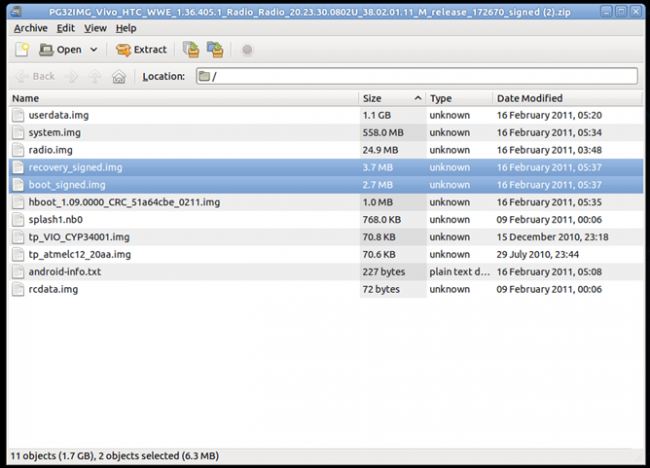
Task: Create a new archive with the toolbar icon
Action: pyautogui.click(x=22, y=50)
